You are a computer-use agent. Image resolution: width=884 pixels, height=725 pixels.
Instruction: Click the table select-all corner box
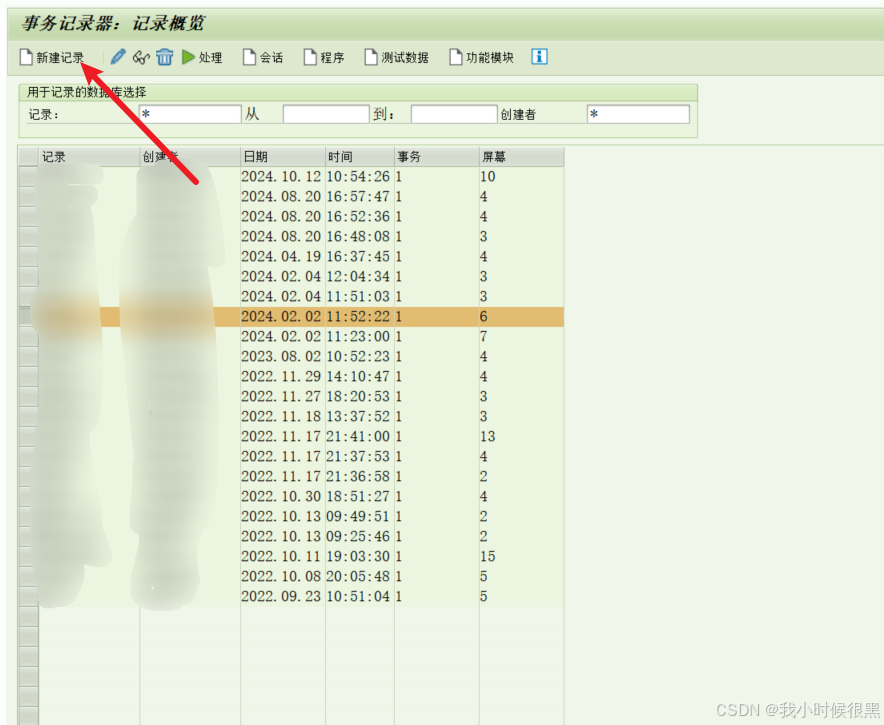[28, 157]
